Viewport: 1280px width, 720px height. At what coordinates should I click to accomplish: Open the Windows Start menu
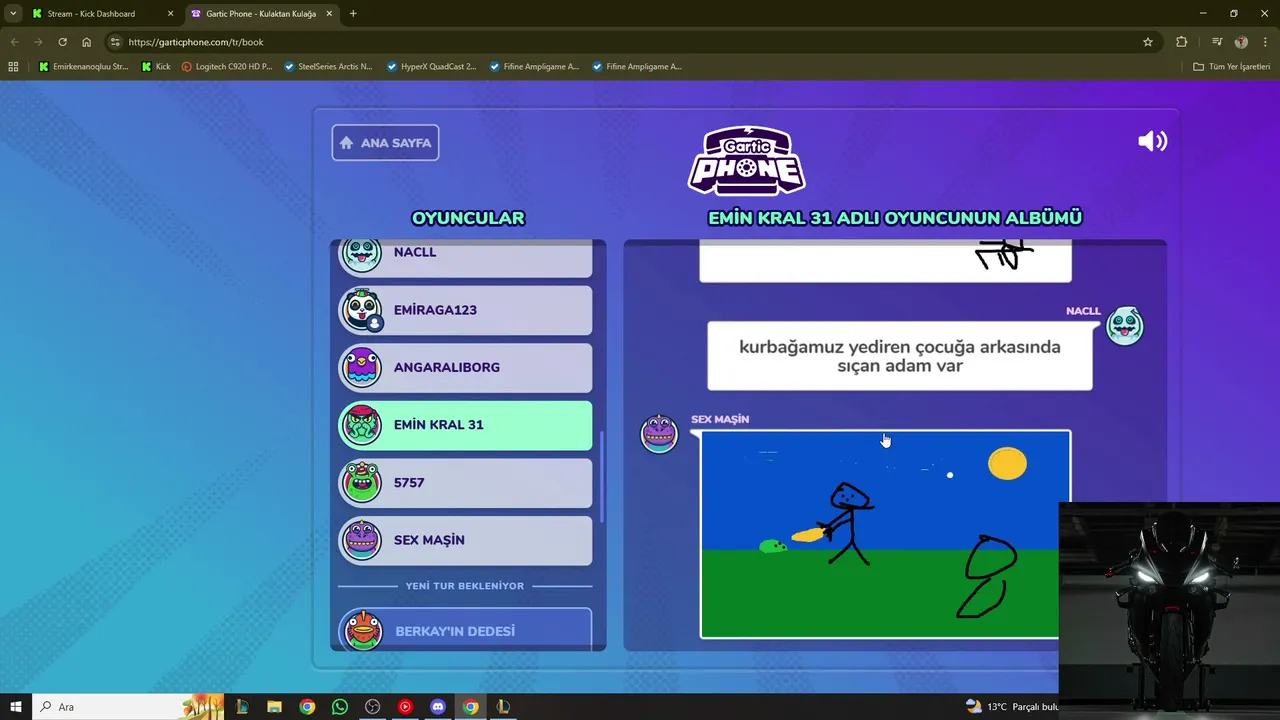click(16, 707)
